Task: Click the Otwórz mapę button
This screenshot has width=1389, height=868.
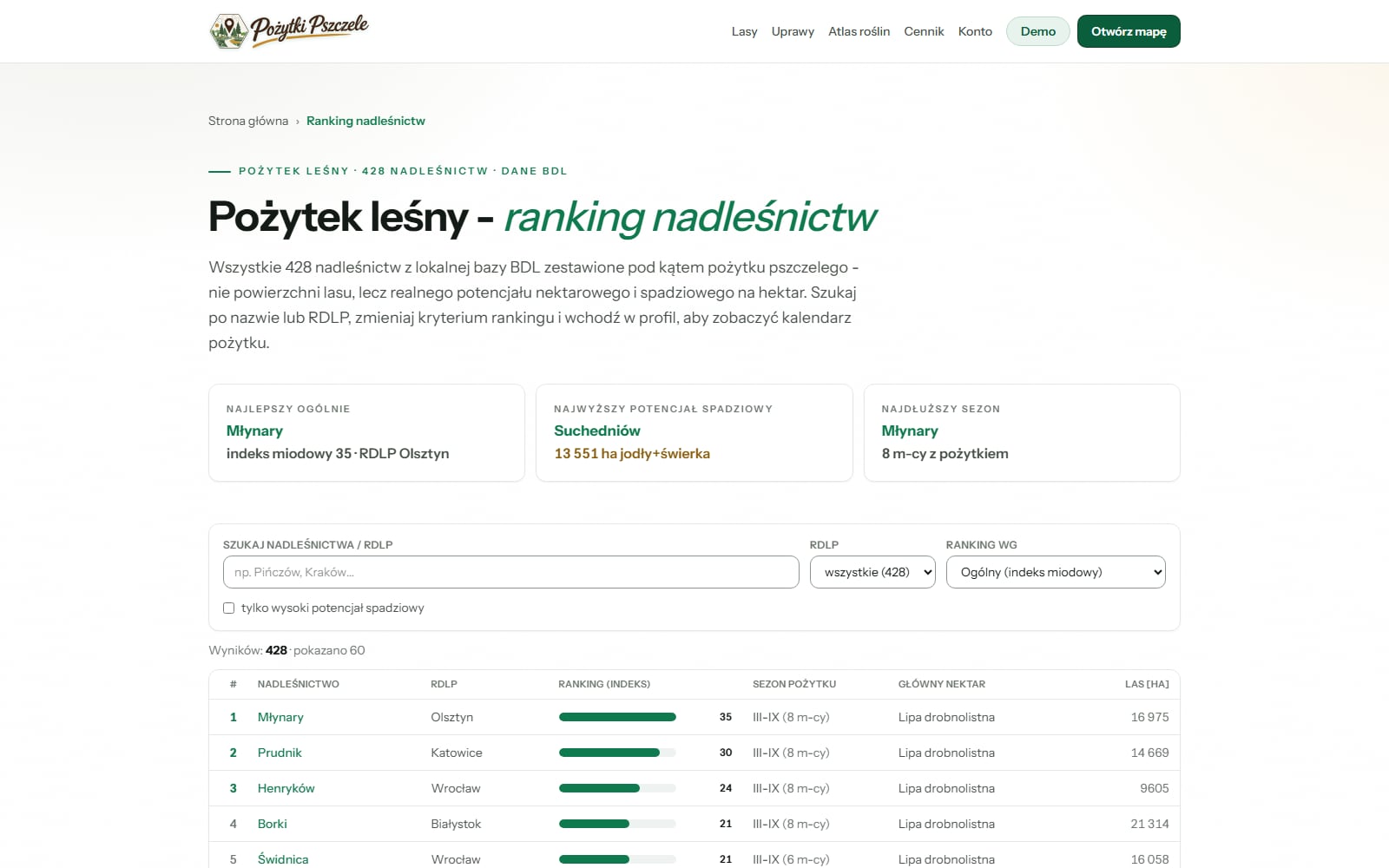Action: tap(1129, 31)
